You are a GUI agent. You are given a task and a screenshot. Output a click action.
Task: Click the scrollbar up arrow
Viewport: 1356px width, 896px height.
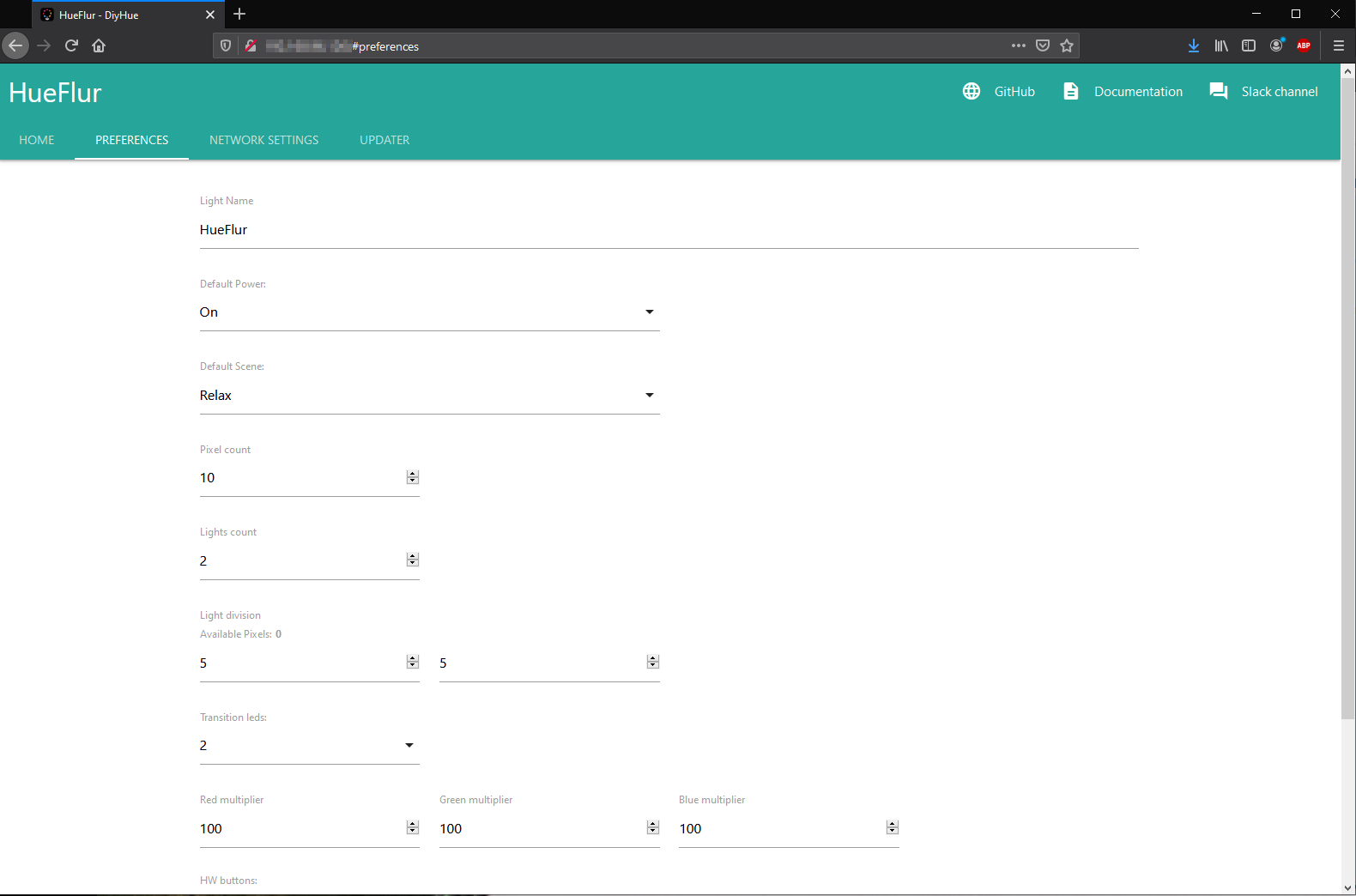1348,72
